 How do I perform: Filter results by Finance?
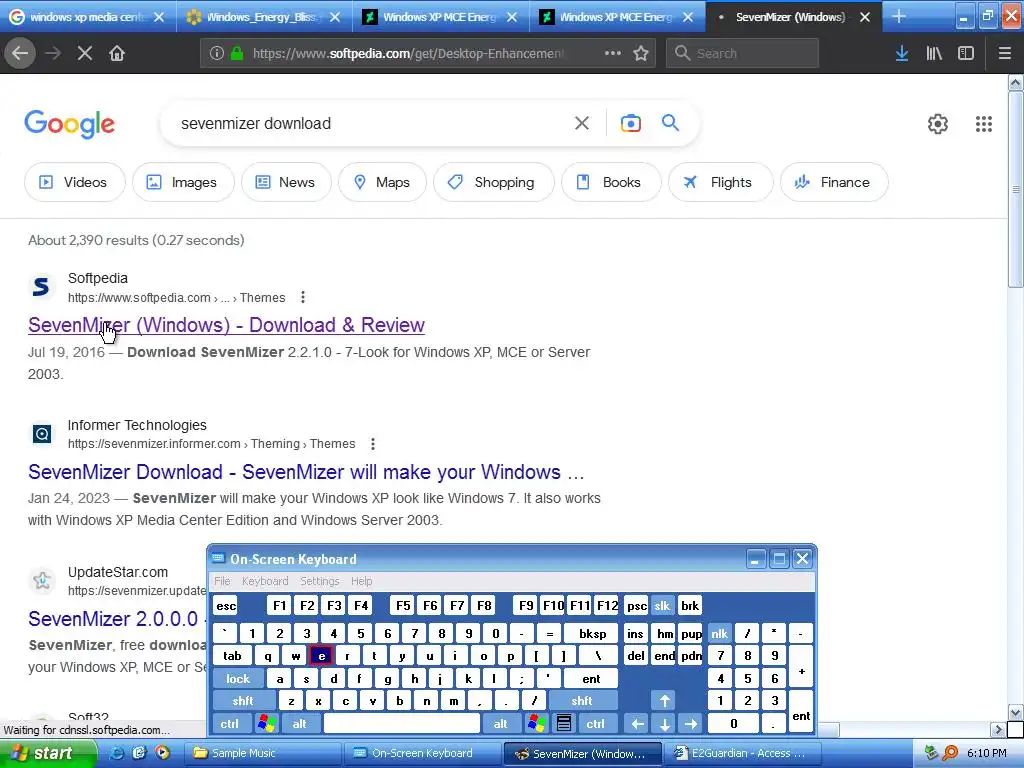click(x=834, y=182)
